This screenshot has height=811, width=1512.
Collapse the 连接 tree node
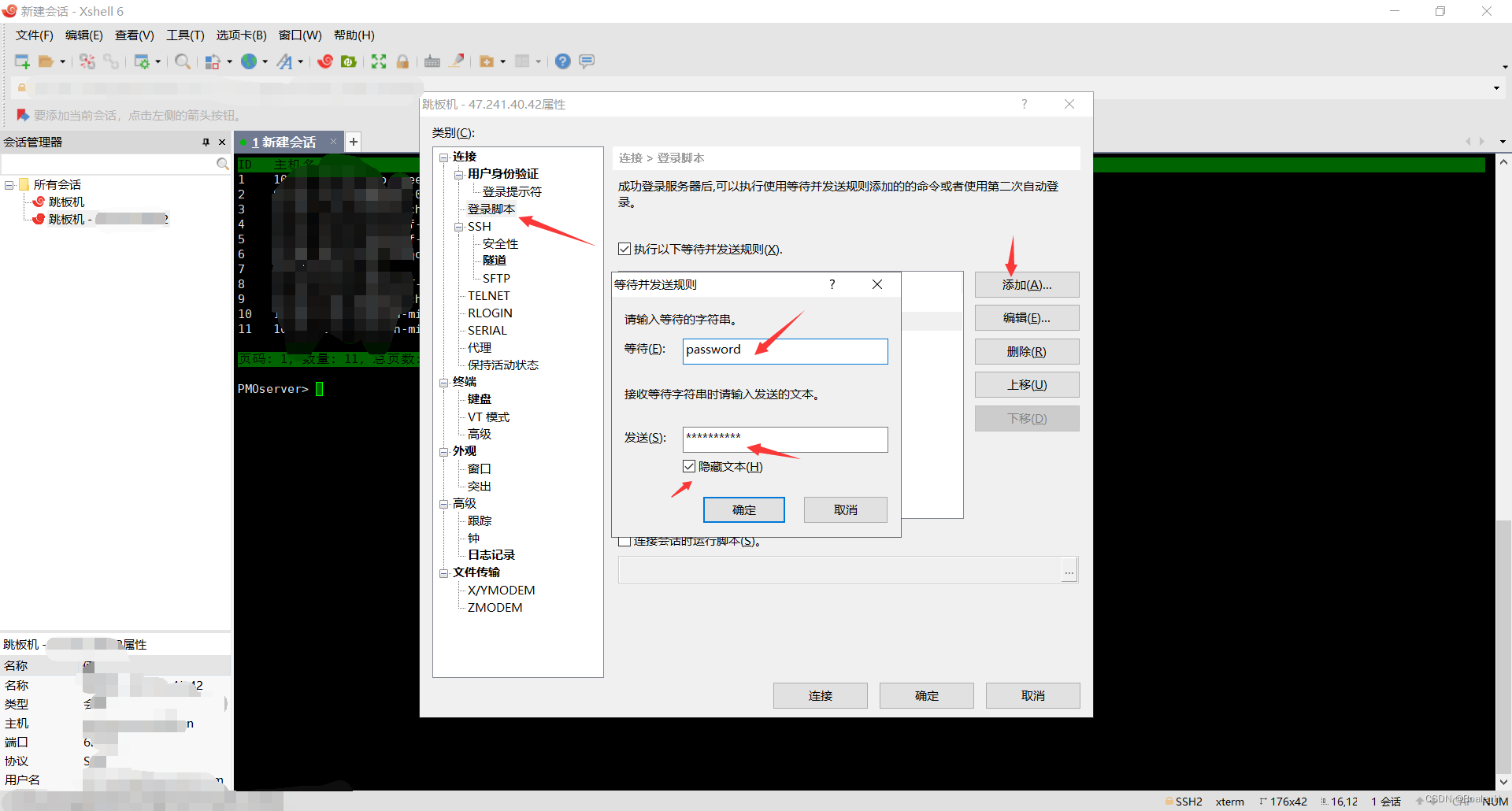(x=443, y=157)
